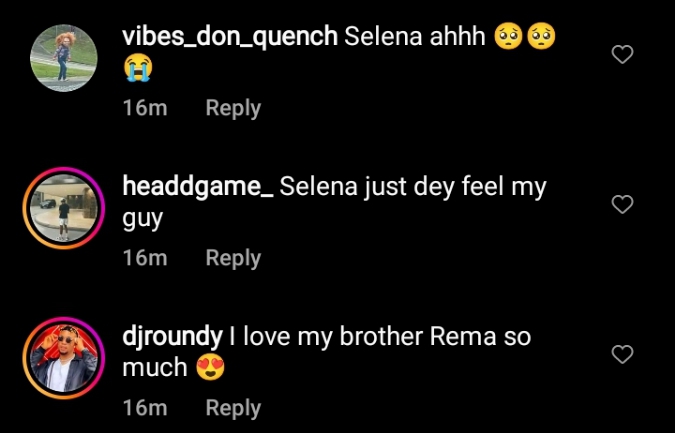675x433 pixels.
Task: Reply to headdgame_'s comment
Action: click(232, 258)
